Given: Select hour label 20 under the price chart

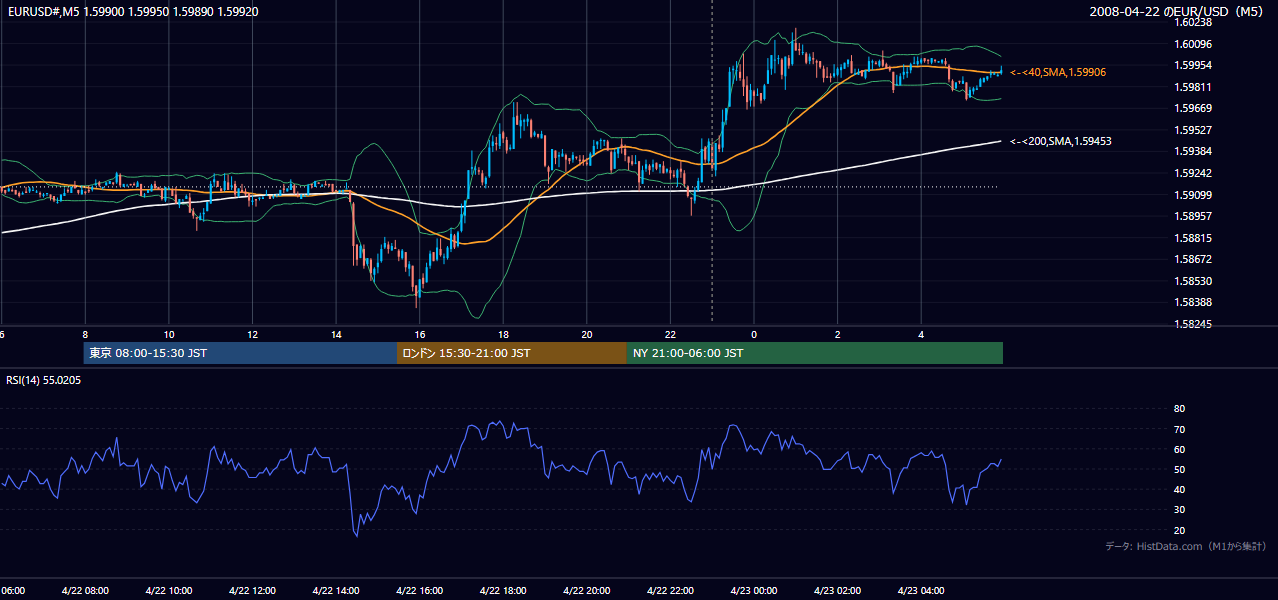Looking at the screenshot, I should click(x=587, y=334).
